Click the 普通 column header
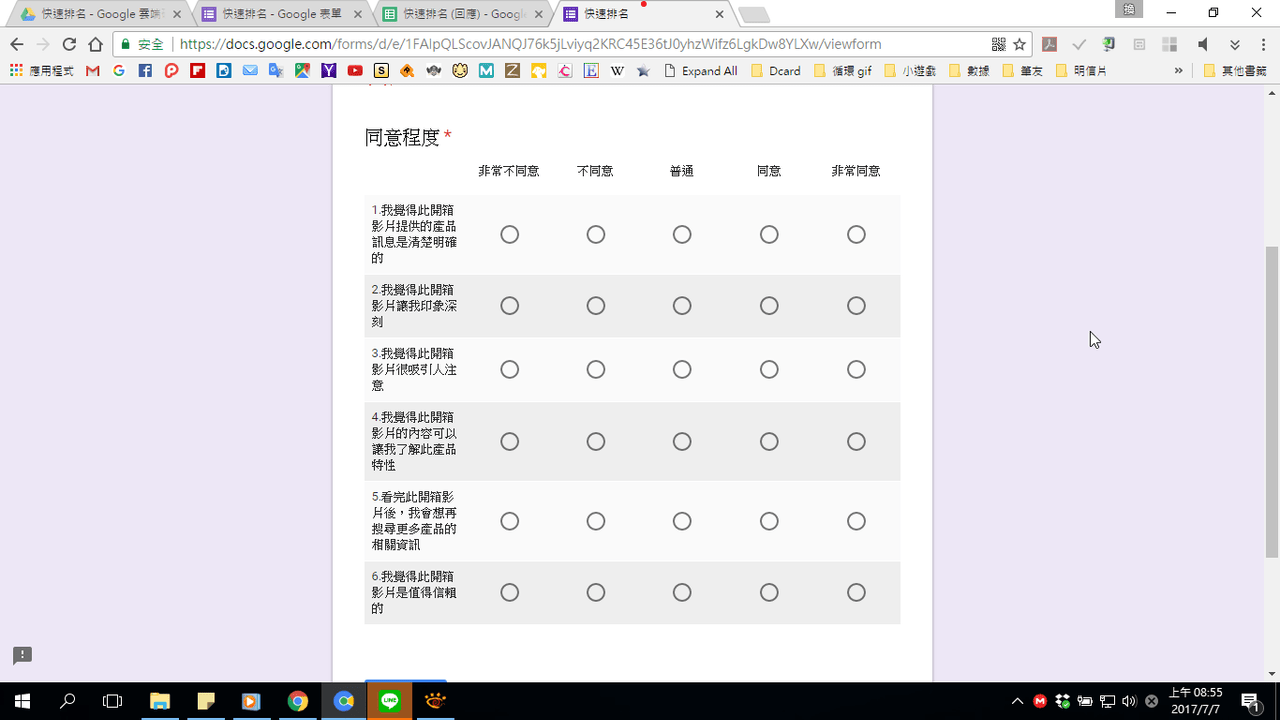Screen dimensions: 1280x720 coord(682,171)
